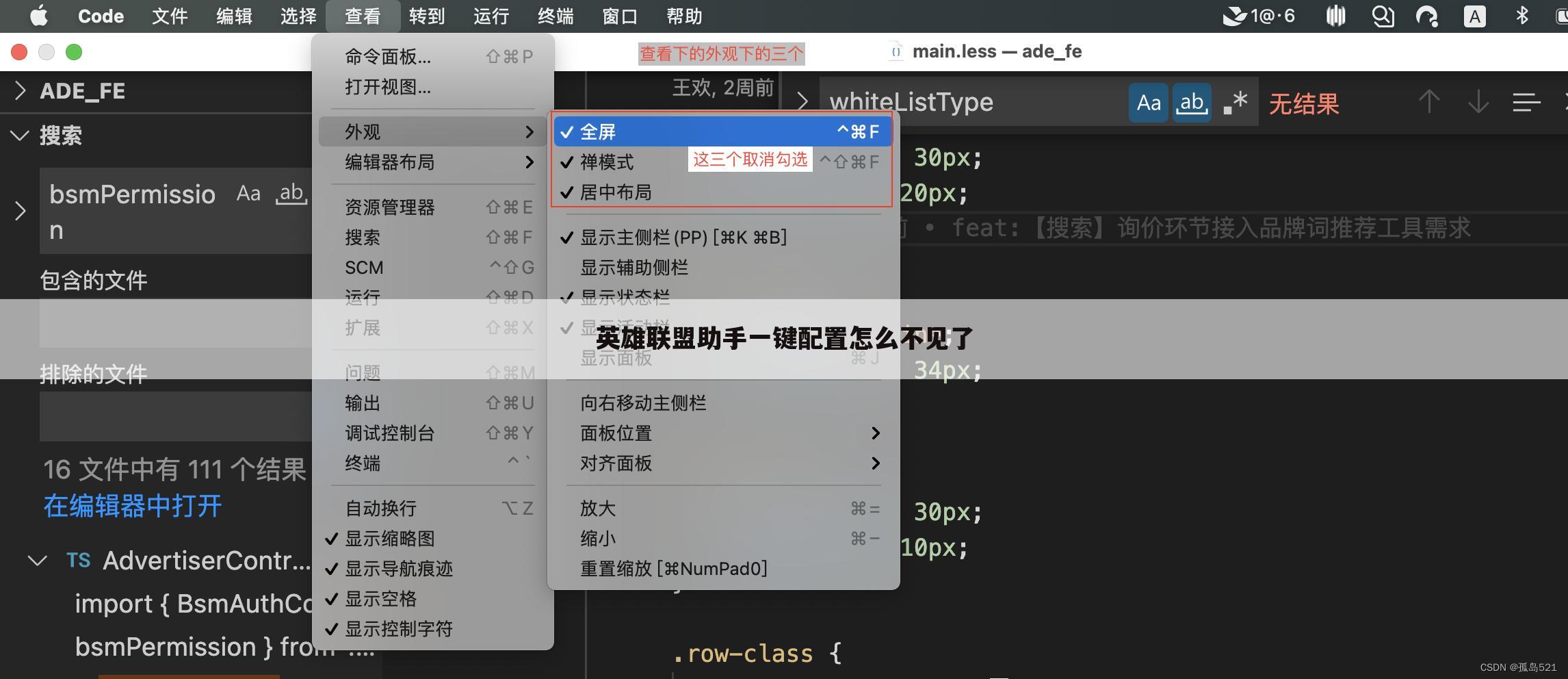1568x679 pixels.
Task: Select 命令面板 command palette
Action: (x=433, y=56)
